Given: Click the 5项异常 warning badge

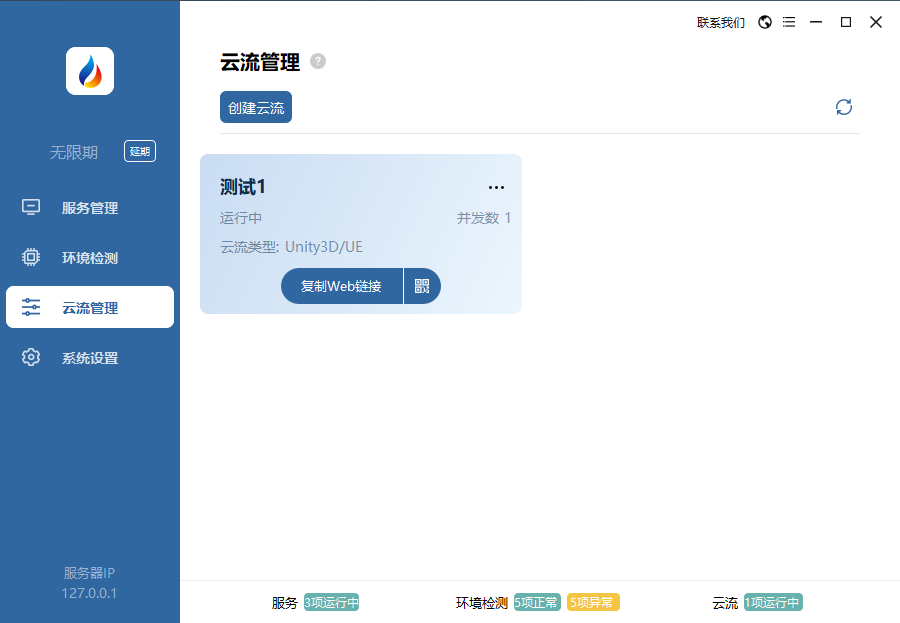Looking at the screenshot, I should [593, 602].
